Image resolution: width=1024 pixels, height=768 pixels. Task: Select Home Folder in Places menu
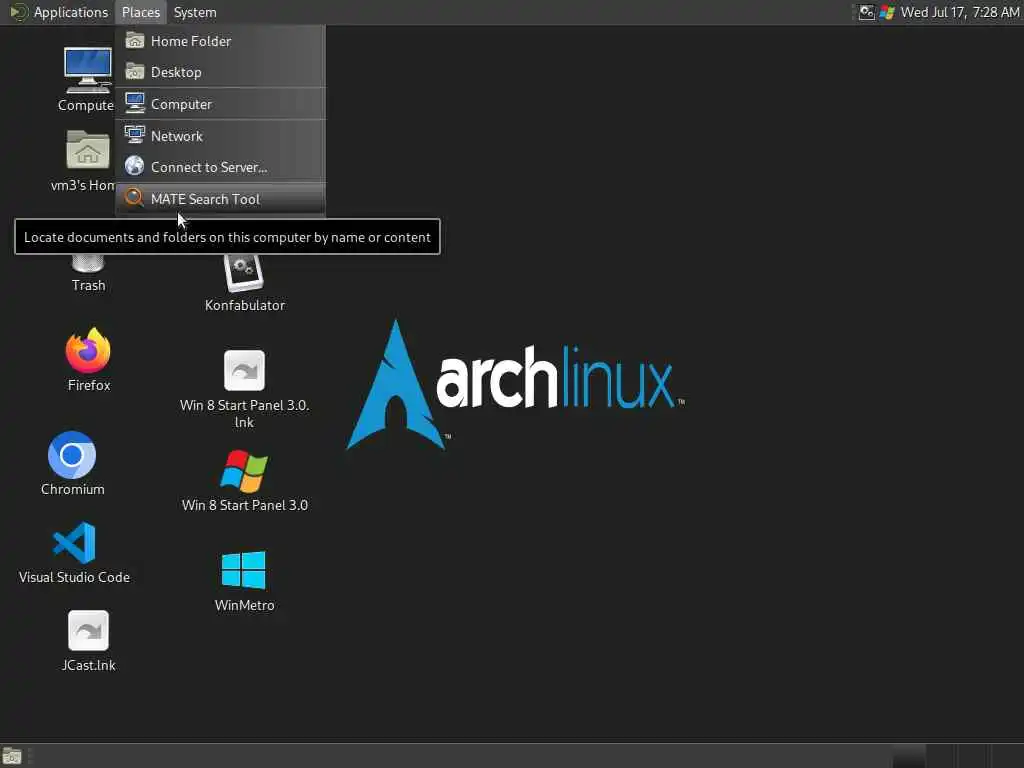221,41
